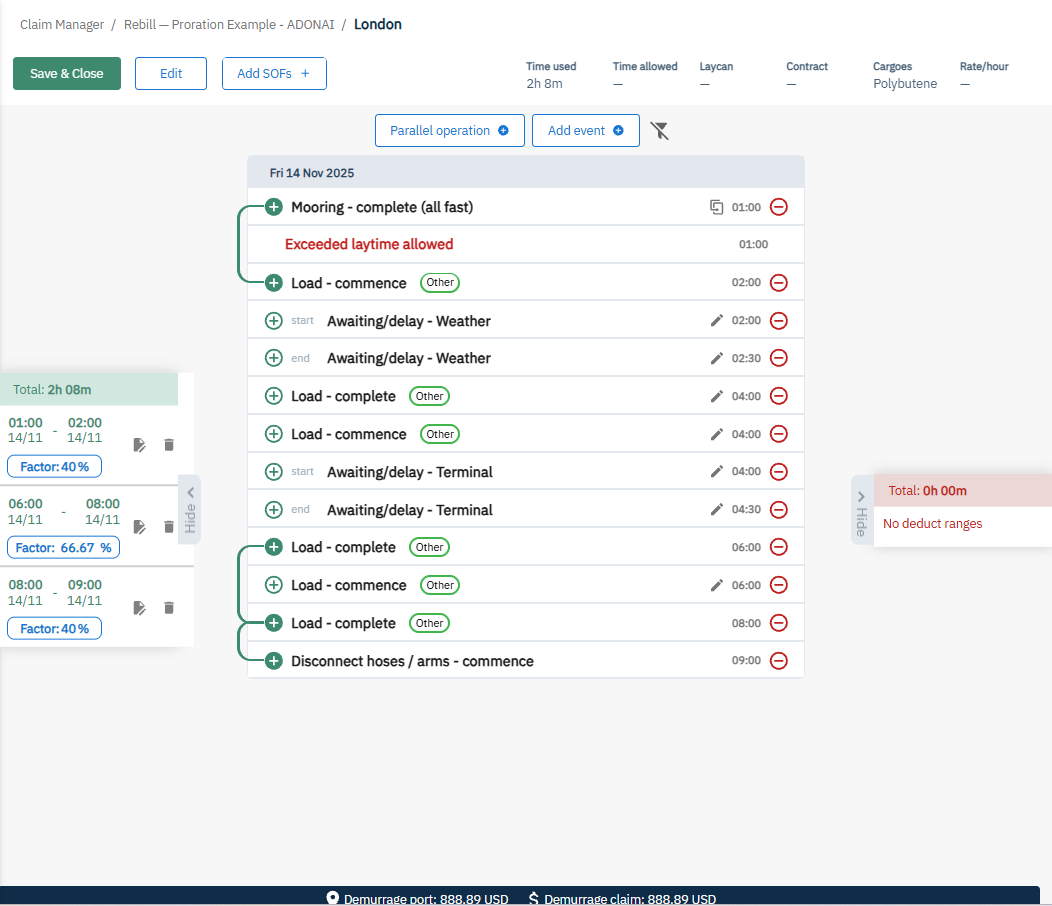This screenshot has height=906, width=1052.
Task: Remove the Load - commence 06:00 event
Action: pyautogui.click(x=778, y=585)
